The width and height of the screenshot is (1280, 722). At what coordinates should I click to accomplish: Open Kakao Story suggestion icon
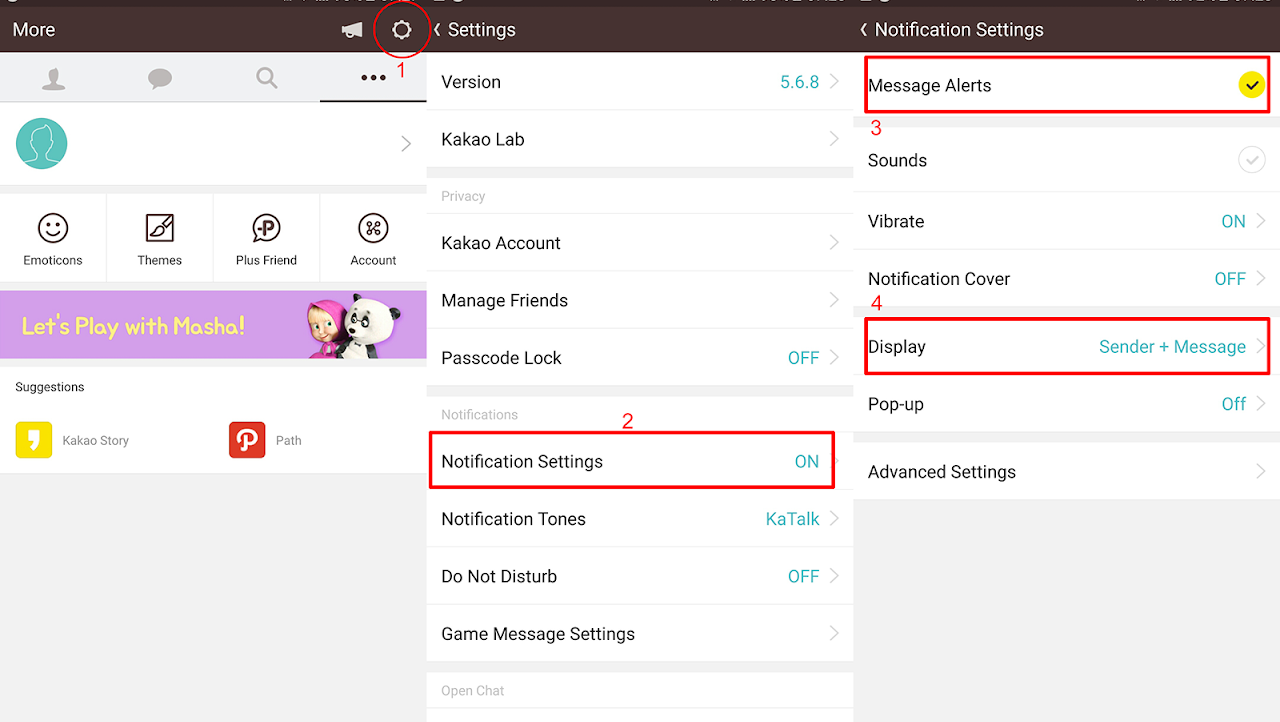(34, 440)
